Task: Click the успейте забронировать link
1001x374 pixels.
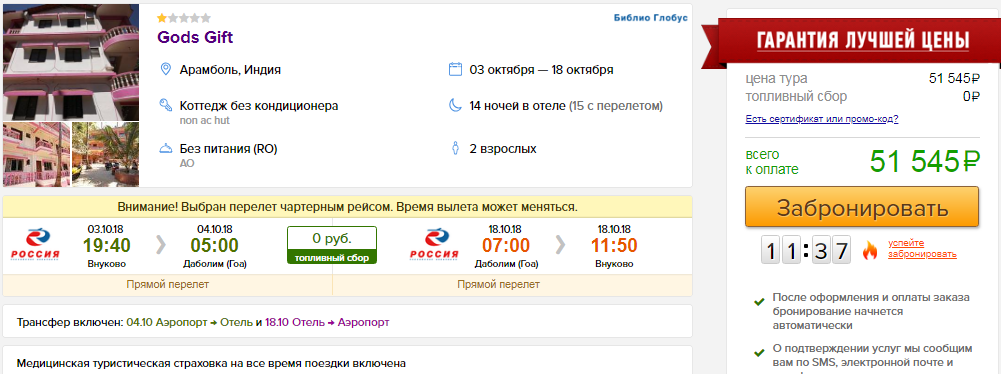Action: coord(922,248)
